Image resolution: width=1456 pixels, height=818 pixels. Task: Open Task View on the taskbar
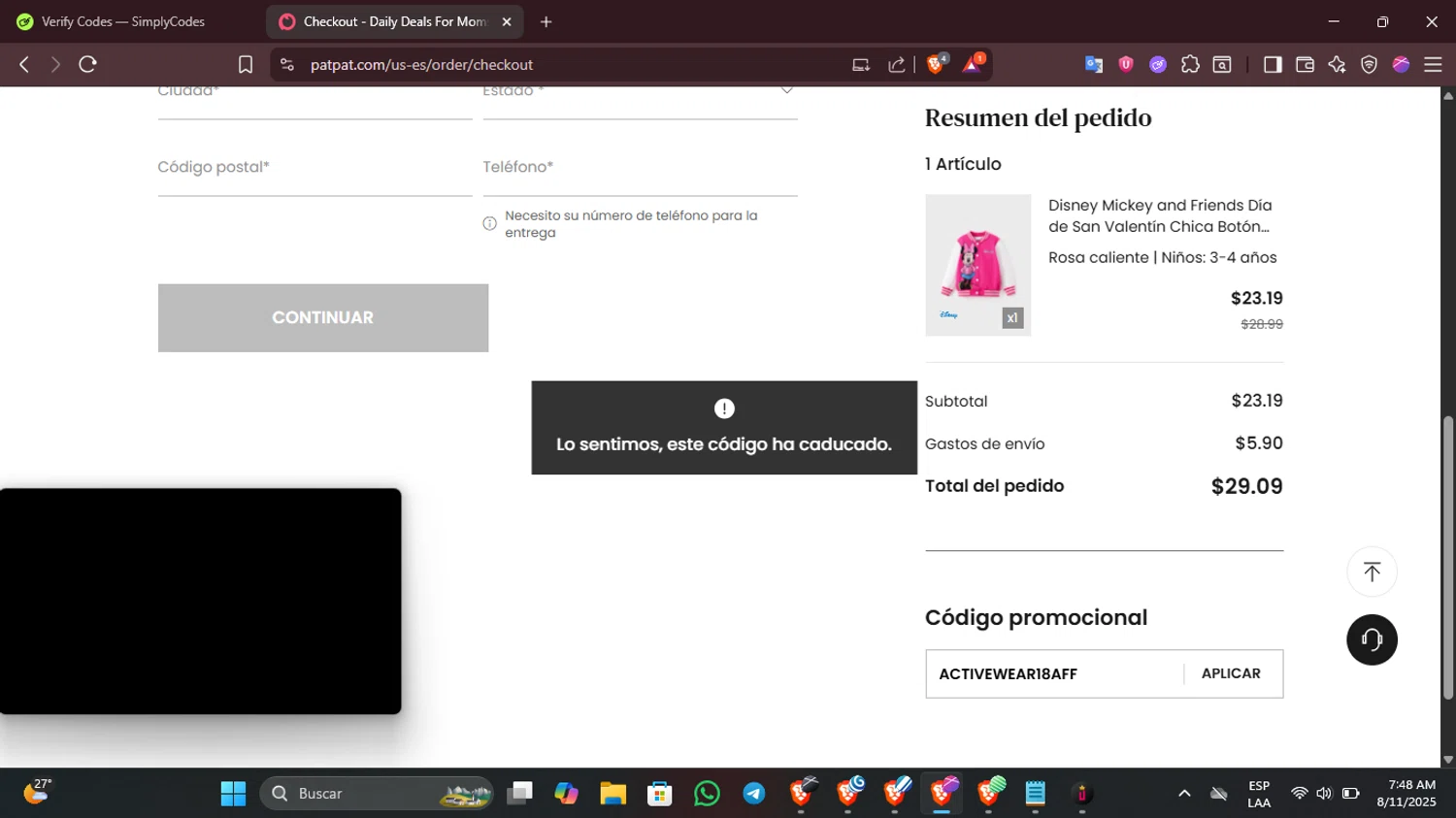tap(519, 794)
